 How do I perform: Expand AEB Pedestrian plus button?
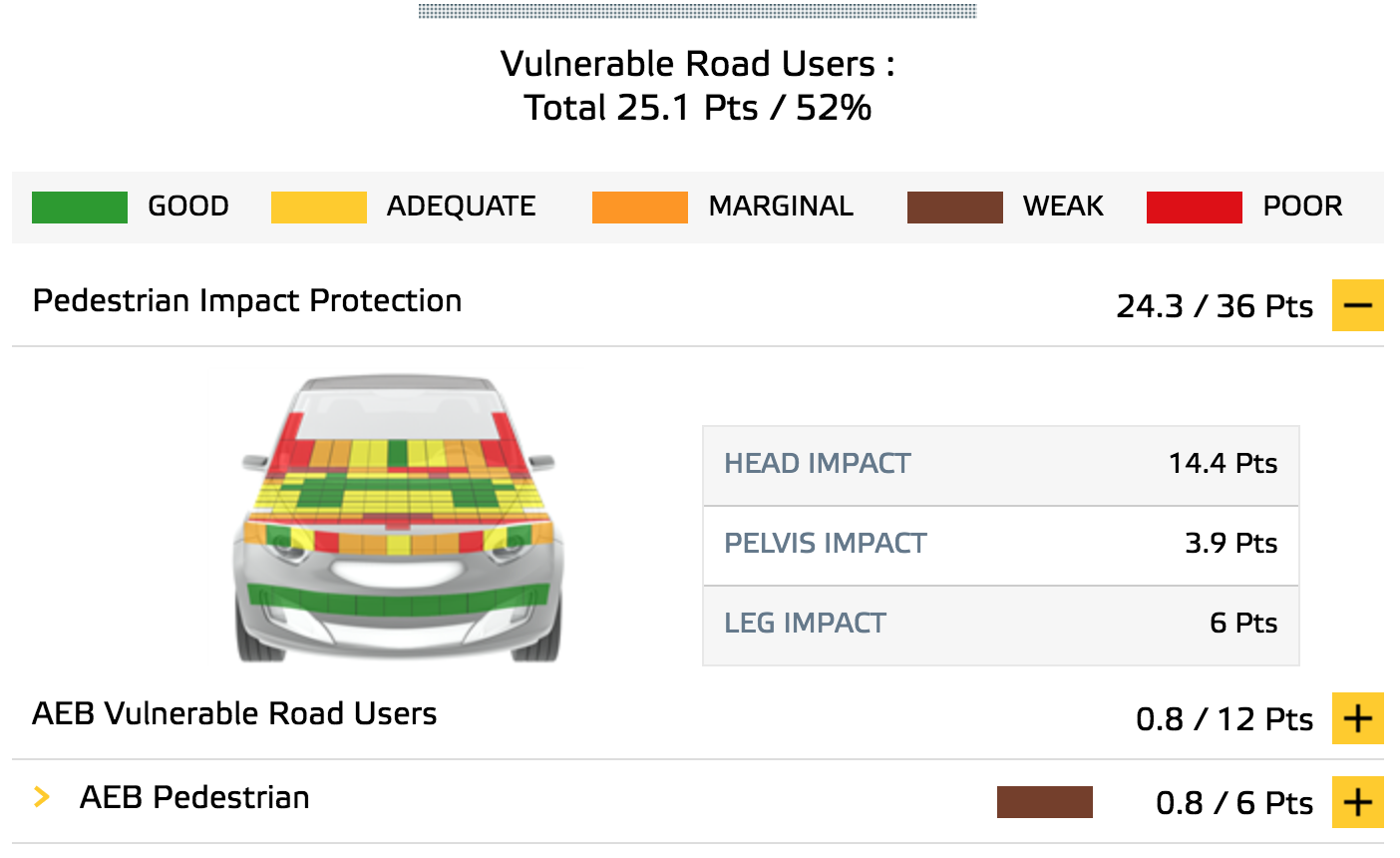coord(1358,802)
